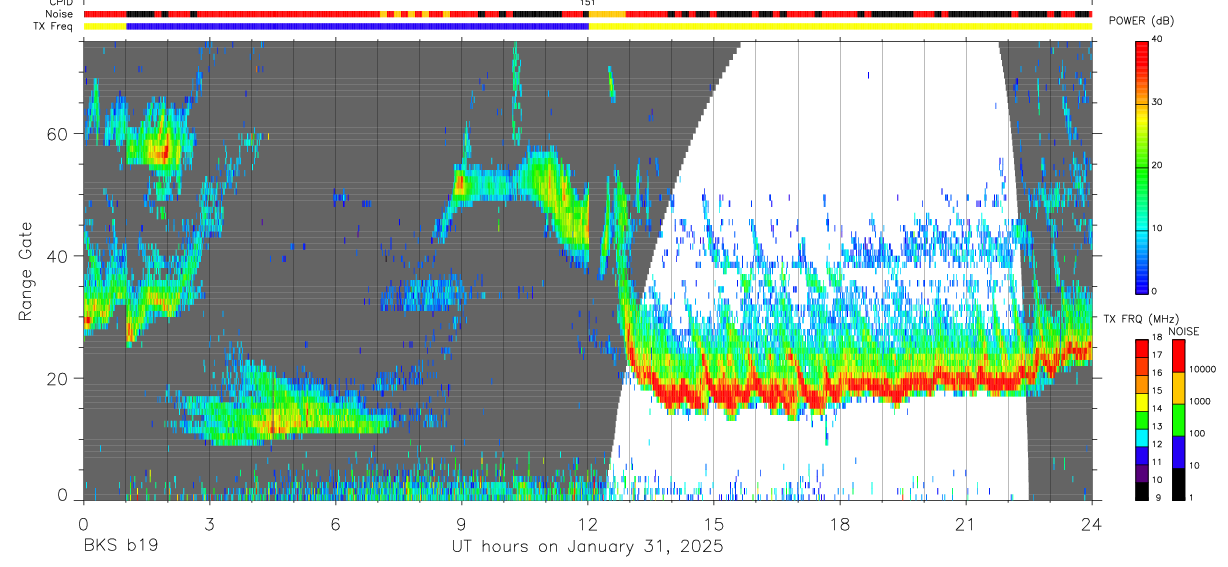
Task: Click the 60 tick on Range Gate axis
Action: click(59, 134)
